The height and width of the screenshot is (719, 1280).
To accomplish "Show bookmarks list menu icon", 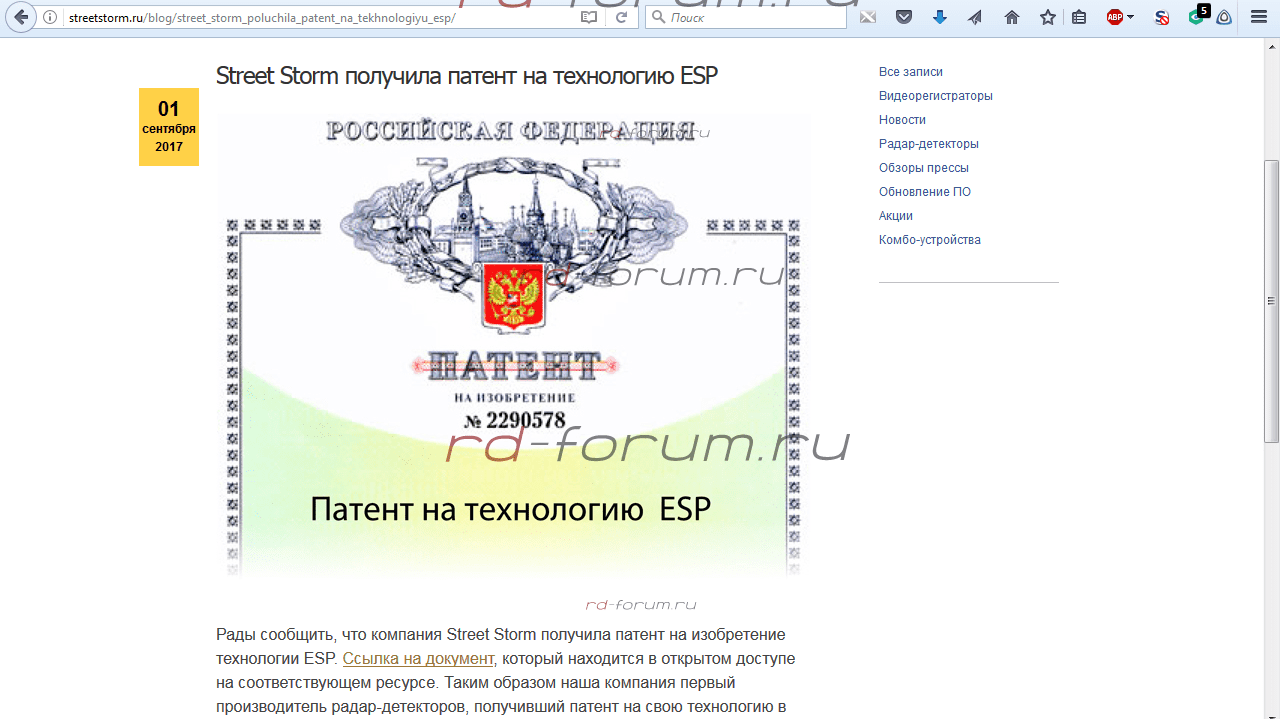I will tap(1079, 17).
